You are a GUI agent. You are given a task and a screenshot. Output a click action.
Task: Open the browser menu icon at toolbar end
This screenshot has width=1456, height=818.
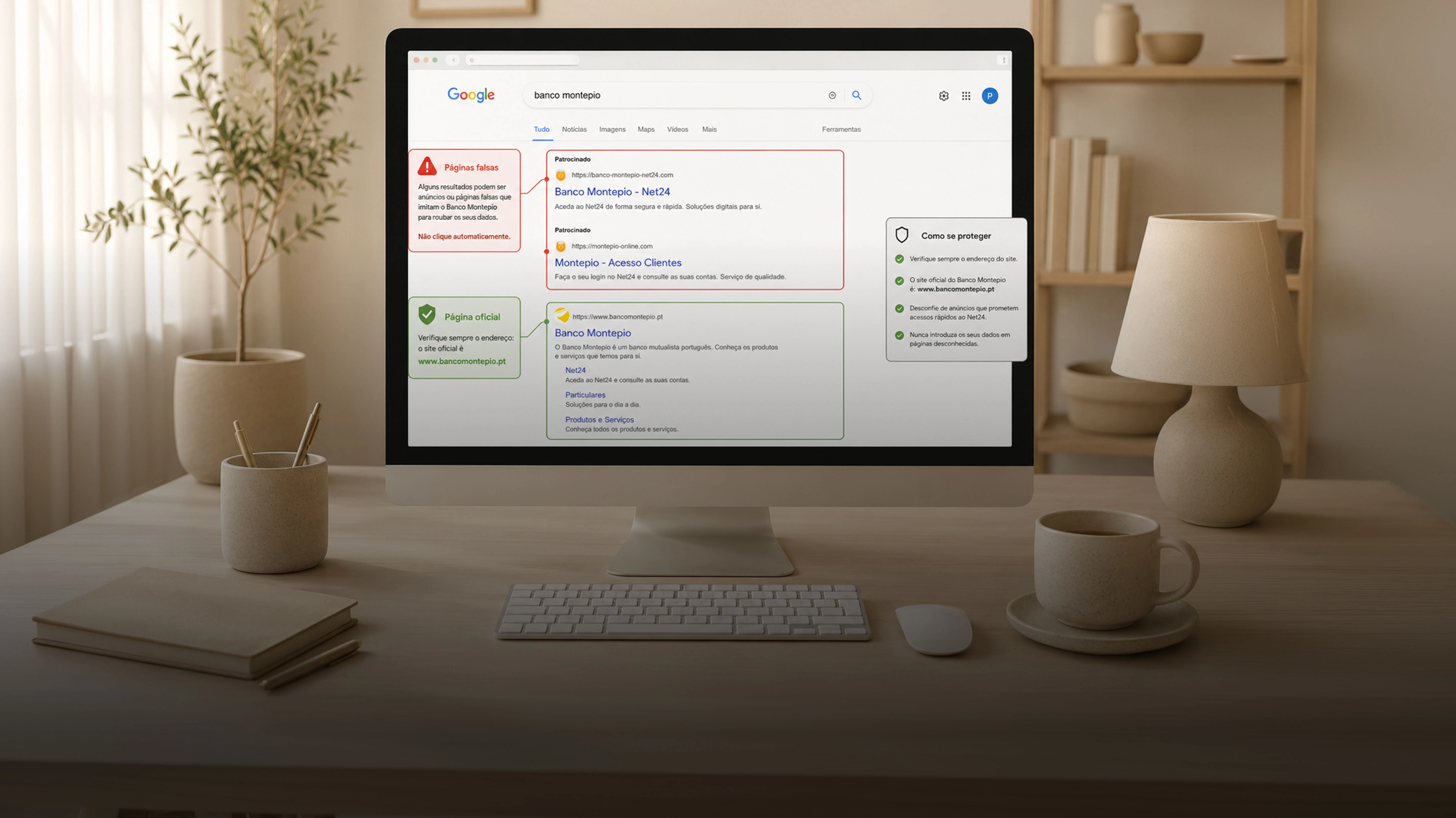coord(1004,60)
